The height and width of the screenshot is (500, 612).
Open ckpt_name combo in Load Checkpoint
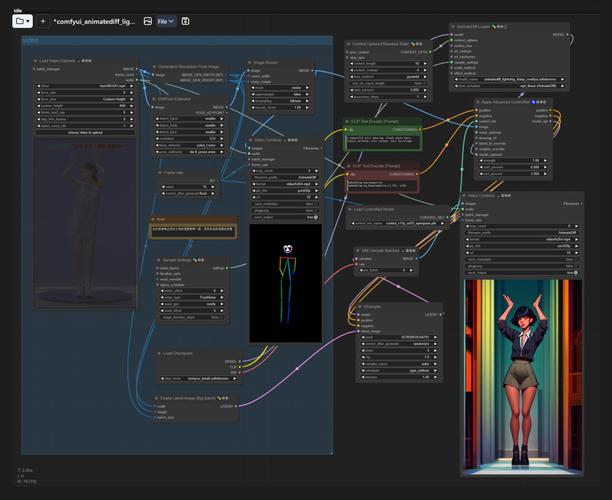point(199,378)
